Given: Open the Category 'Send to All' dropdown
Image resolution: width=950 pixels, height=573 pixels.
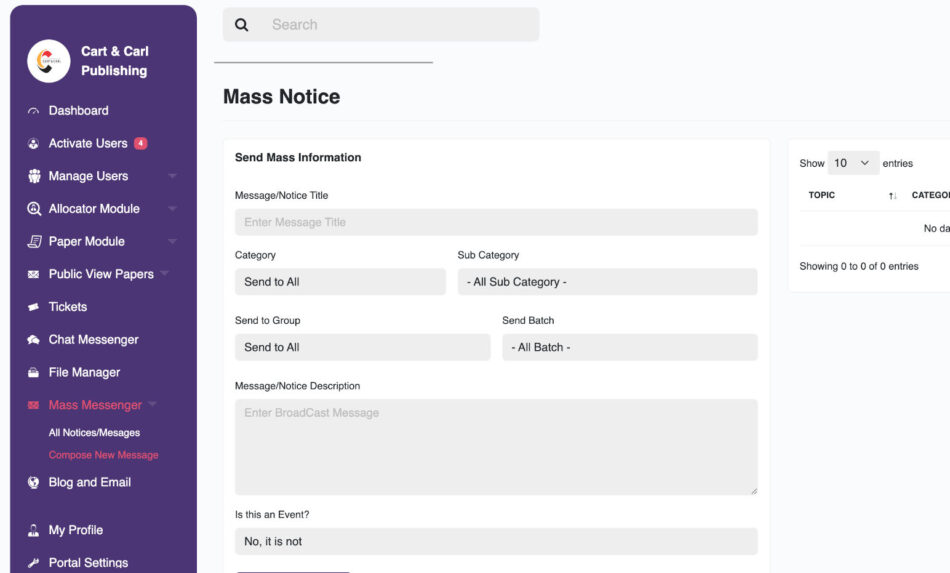Looking at the screenshot, I should 340,282.
